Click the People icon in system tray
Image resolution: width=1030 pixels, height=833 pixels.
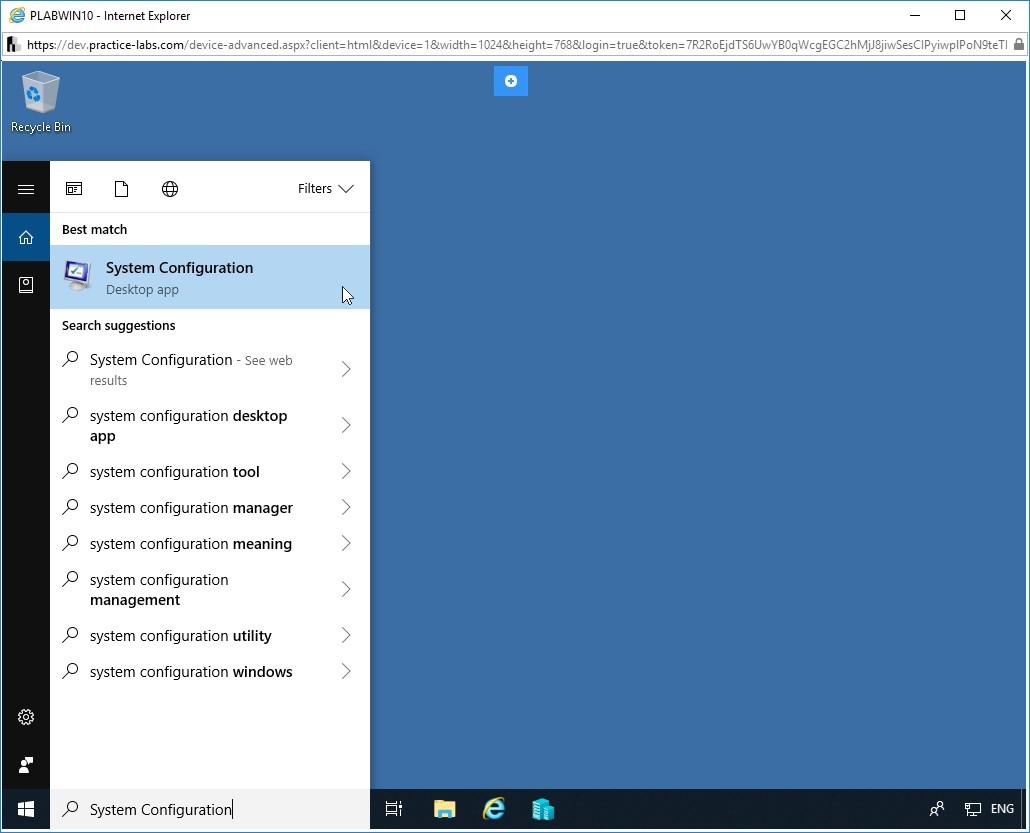(937, 809)
